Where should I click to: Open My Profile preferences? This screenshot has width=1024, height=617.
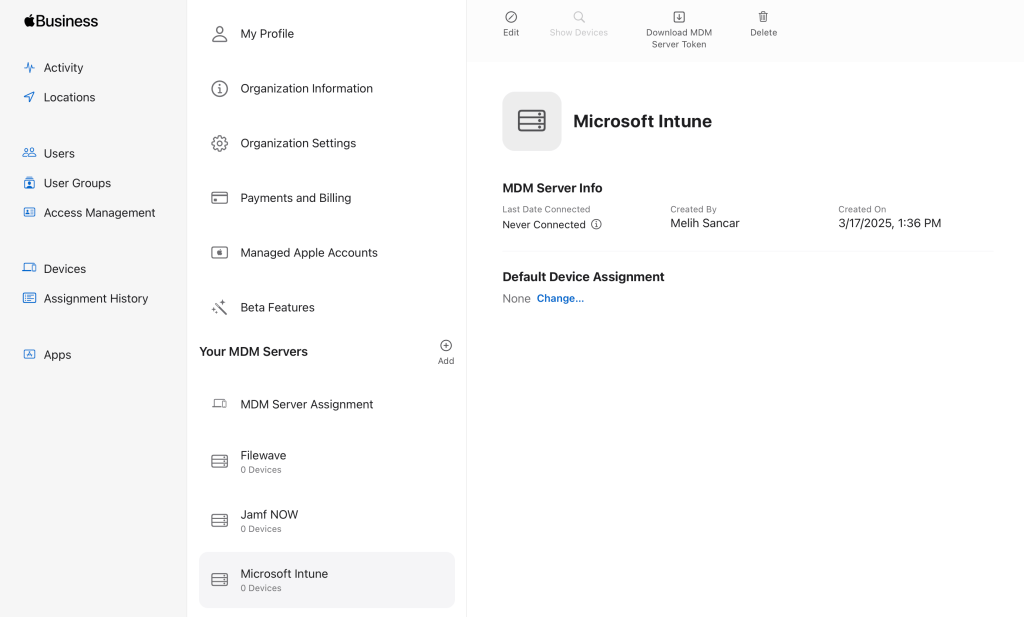coord(267,34)
